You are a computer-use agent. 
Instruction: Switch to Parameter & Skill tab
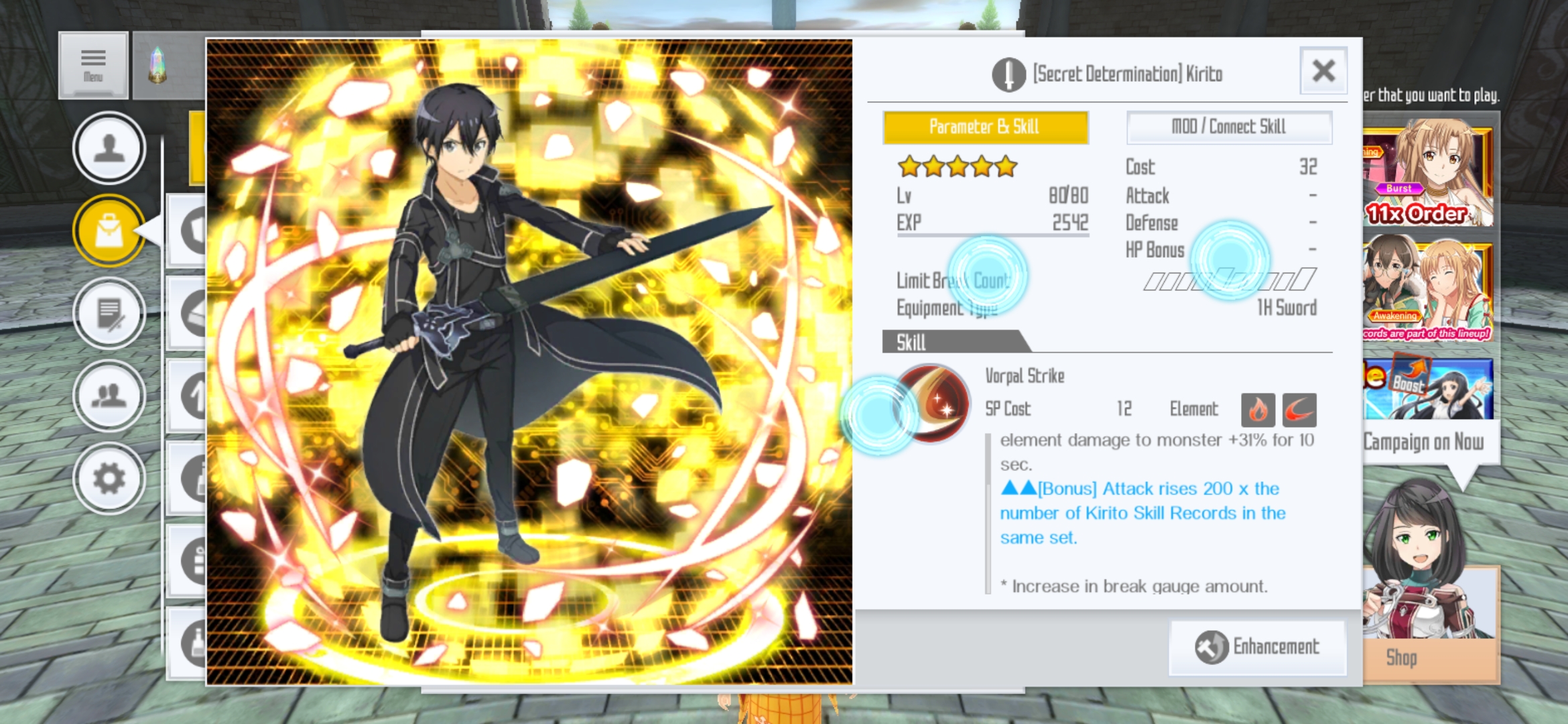click(985, 127)
